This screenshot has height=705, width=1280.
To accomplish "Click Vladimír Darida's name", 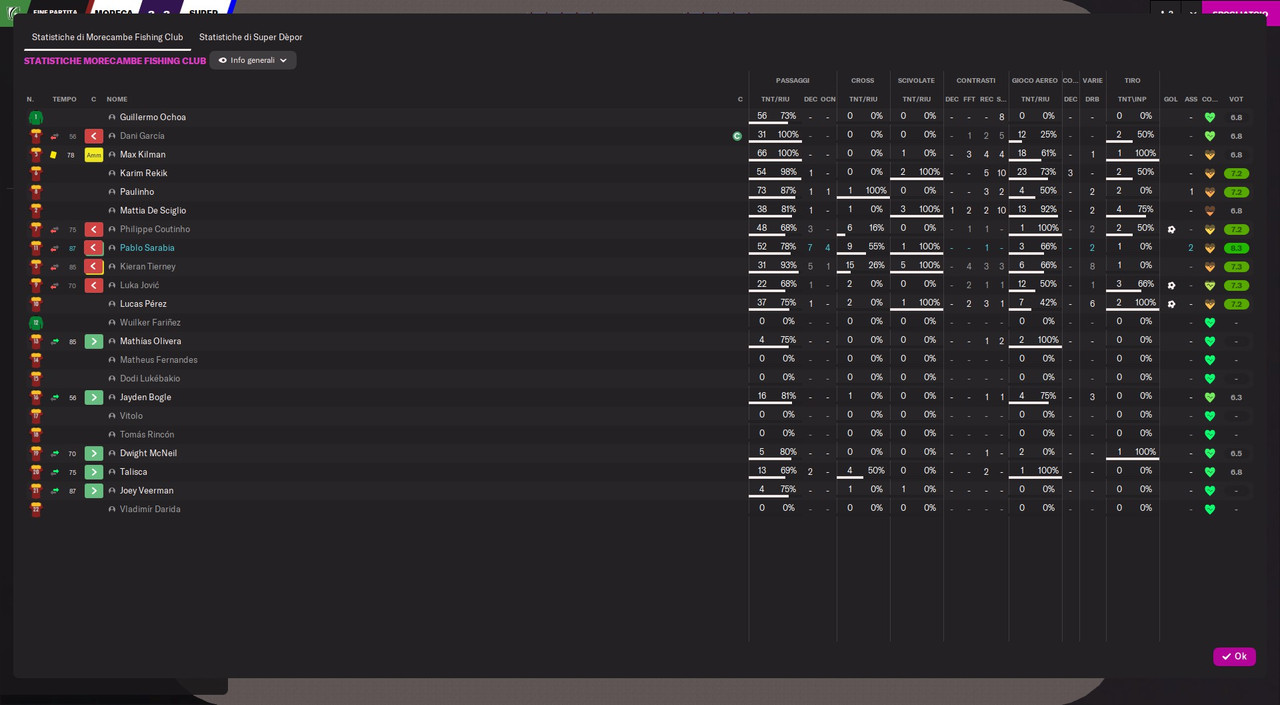I will (x=150, y=509).
